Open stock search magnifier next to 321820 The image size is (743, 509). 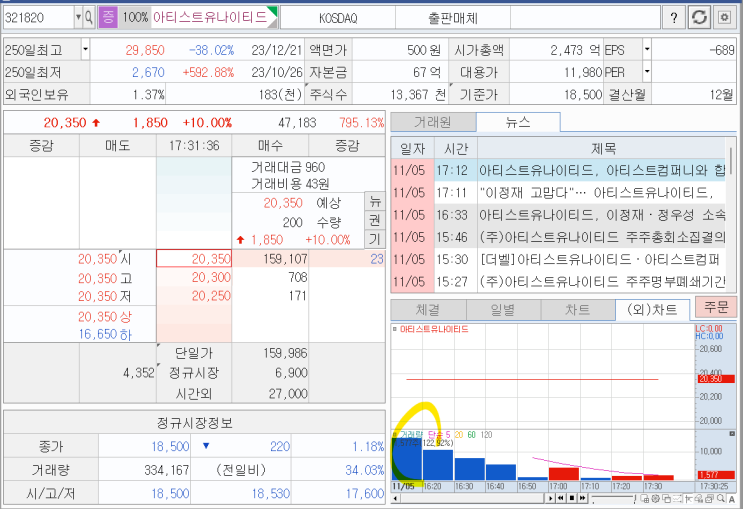[89, 18]
